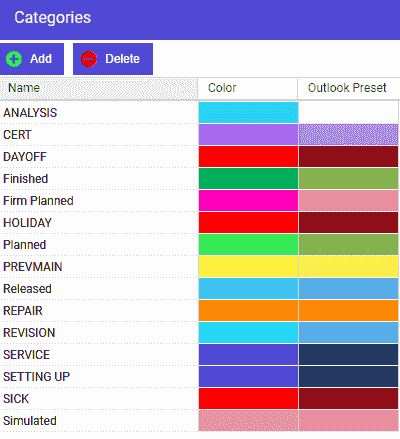Open the Outlook Preset swatch for SICK
The image size is (400, 439).
348,399
